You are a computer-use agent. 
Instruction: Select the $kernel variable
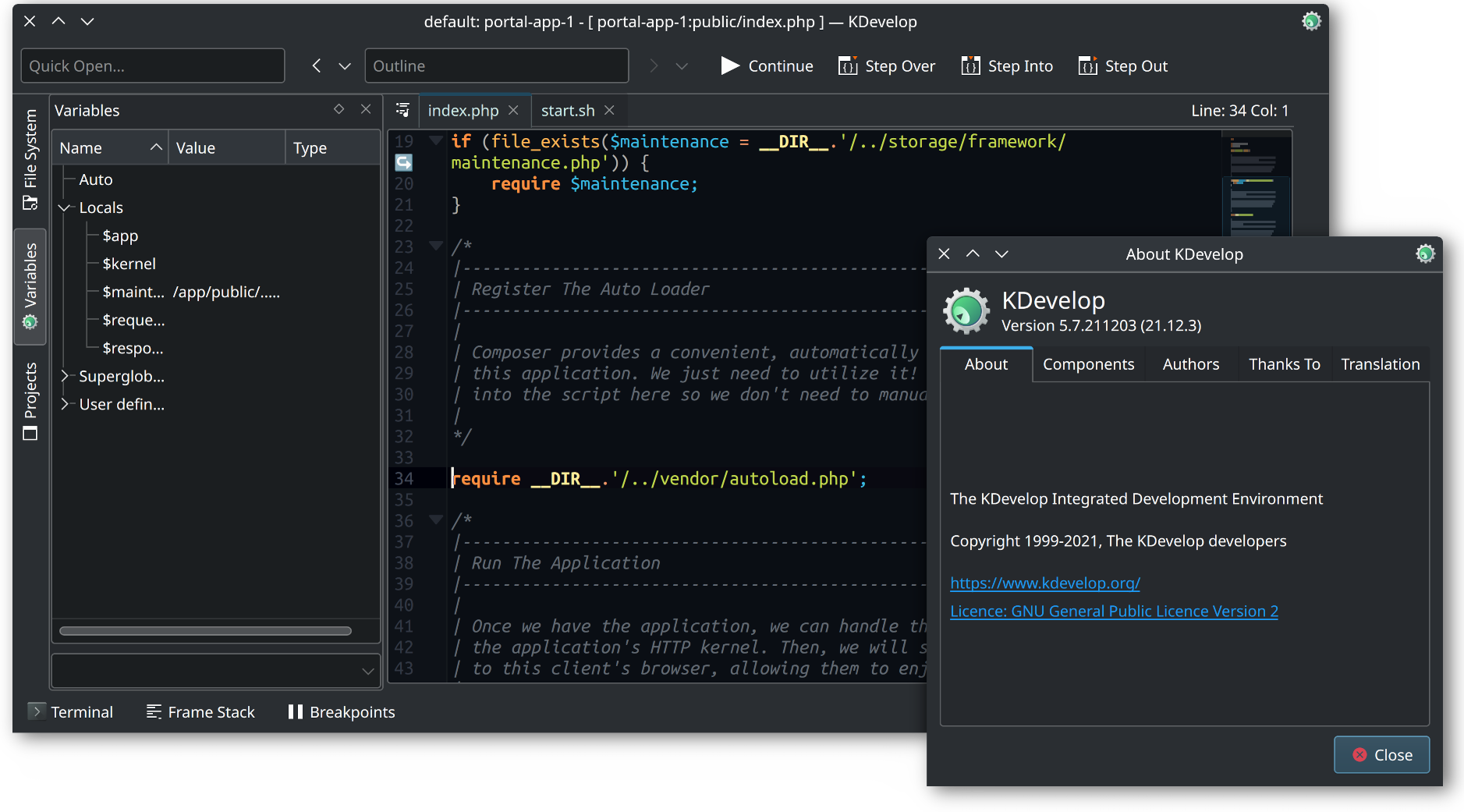point(129,264)
